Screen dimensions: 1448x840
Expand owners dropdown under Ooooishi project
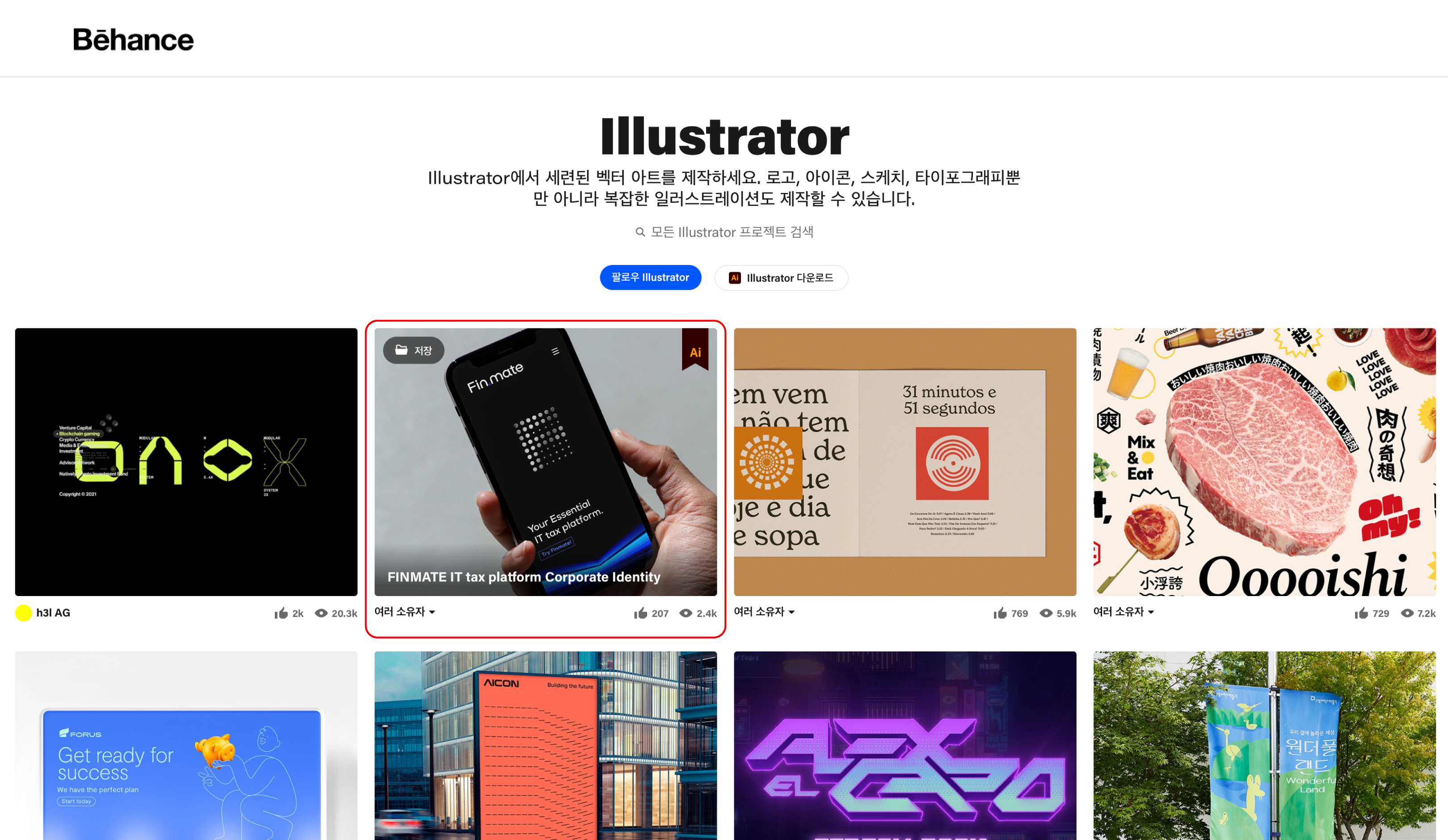[1124, 612]
